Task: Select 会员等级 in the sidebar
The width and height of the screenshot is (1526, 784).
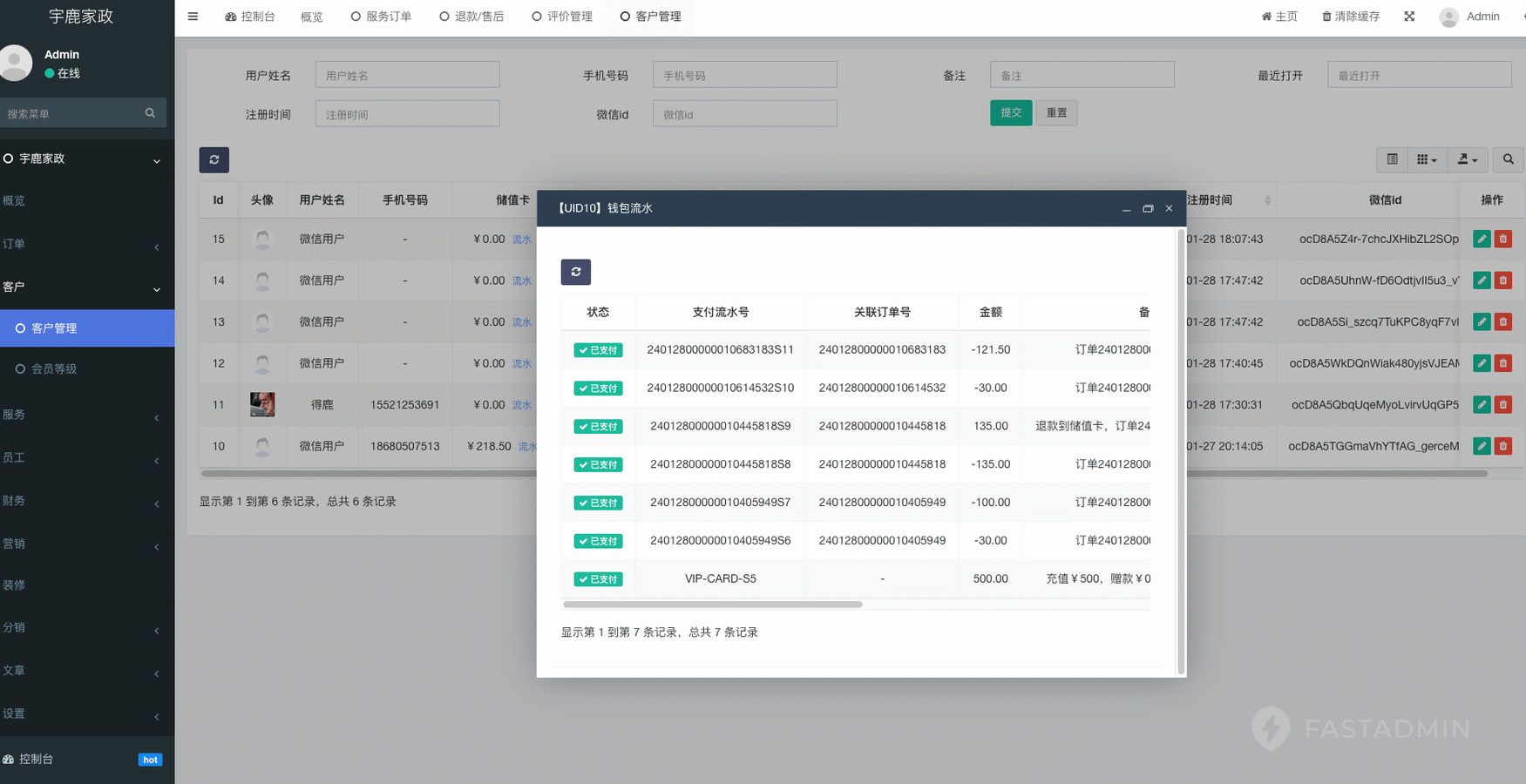Action: coord(54,369)
